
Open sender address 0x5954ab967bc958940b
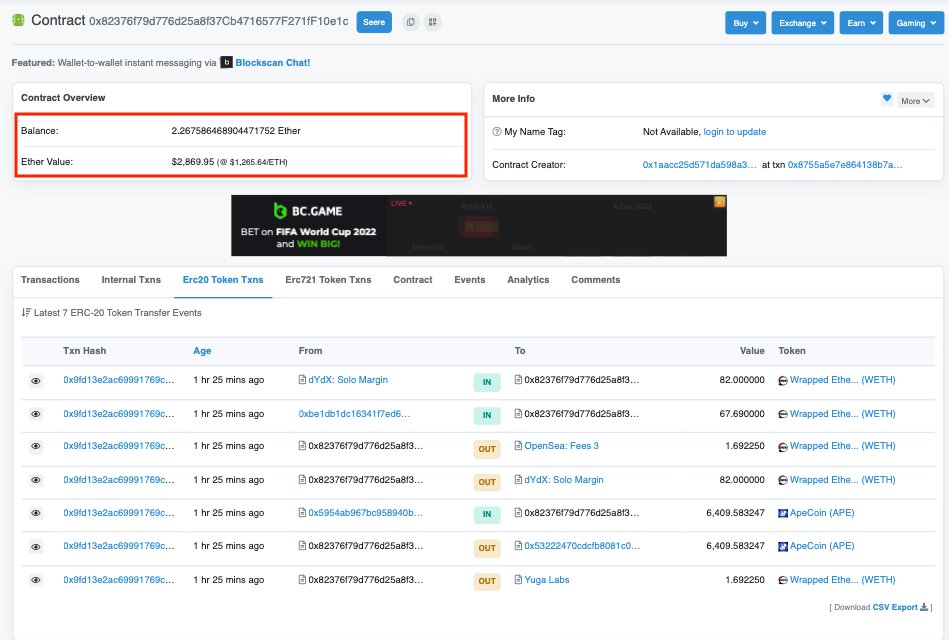pyautogui.click(x=366, y=513)
